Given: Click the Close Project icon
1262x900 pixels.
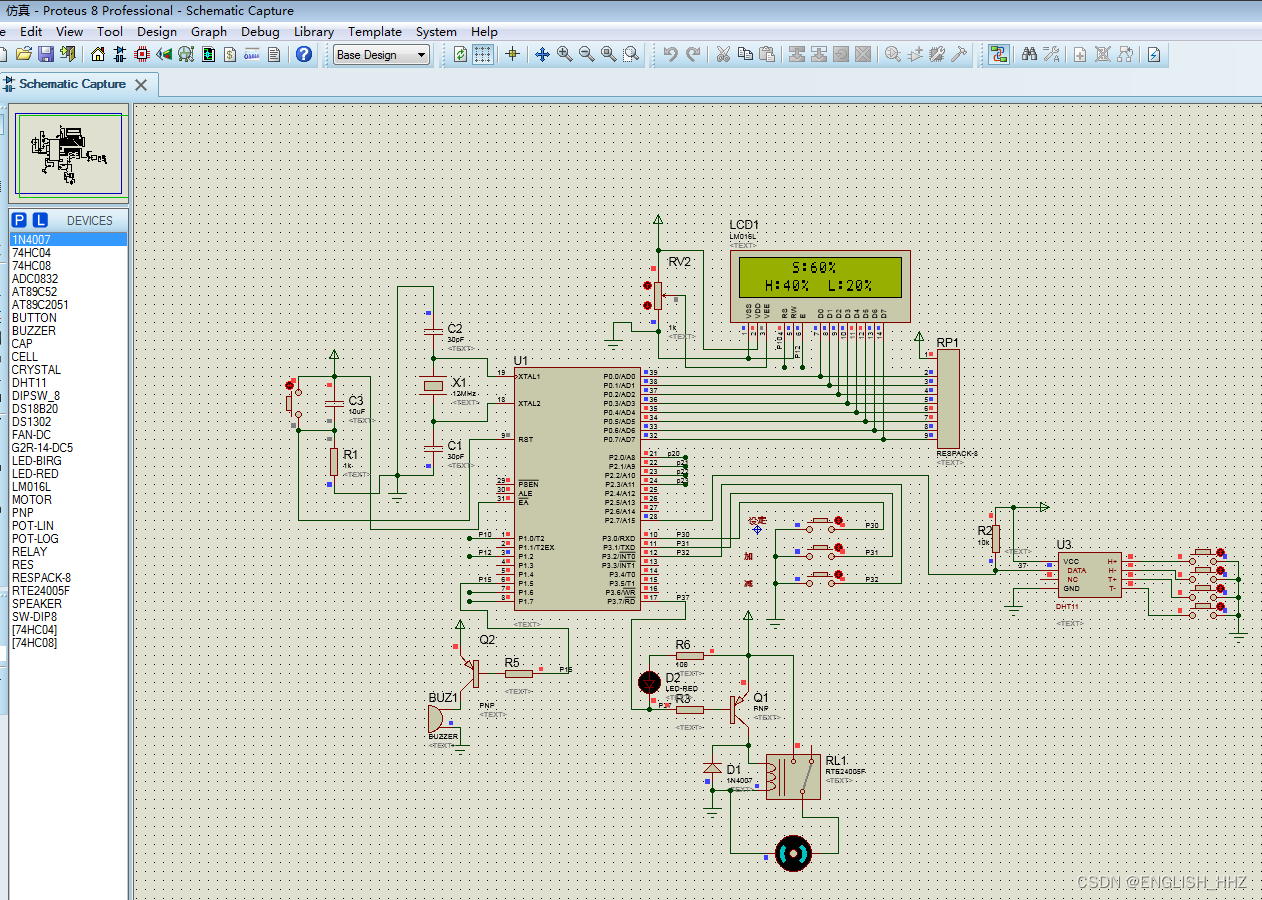Looking at the screenshot, I should click(x=67, y=54).
